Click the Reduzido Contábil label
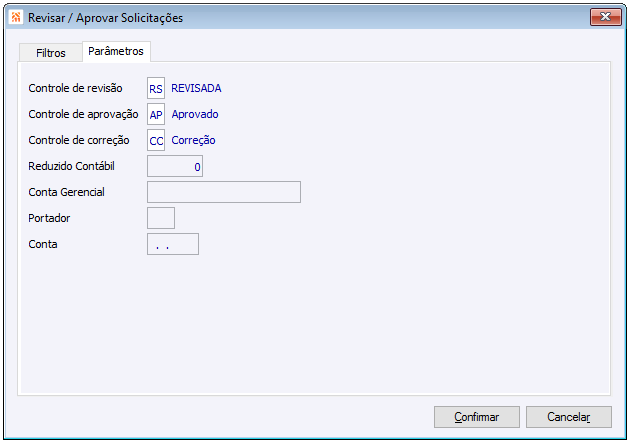Screen dimensions: 627x444 coord(80,166)
